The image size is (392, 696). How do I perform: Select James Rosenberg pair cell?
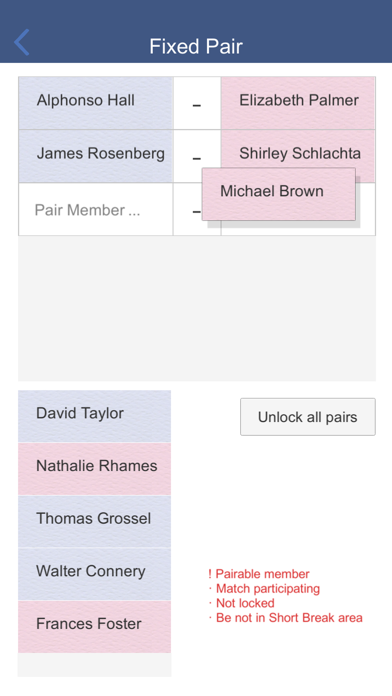(x=95, y=156)
